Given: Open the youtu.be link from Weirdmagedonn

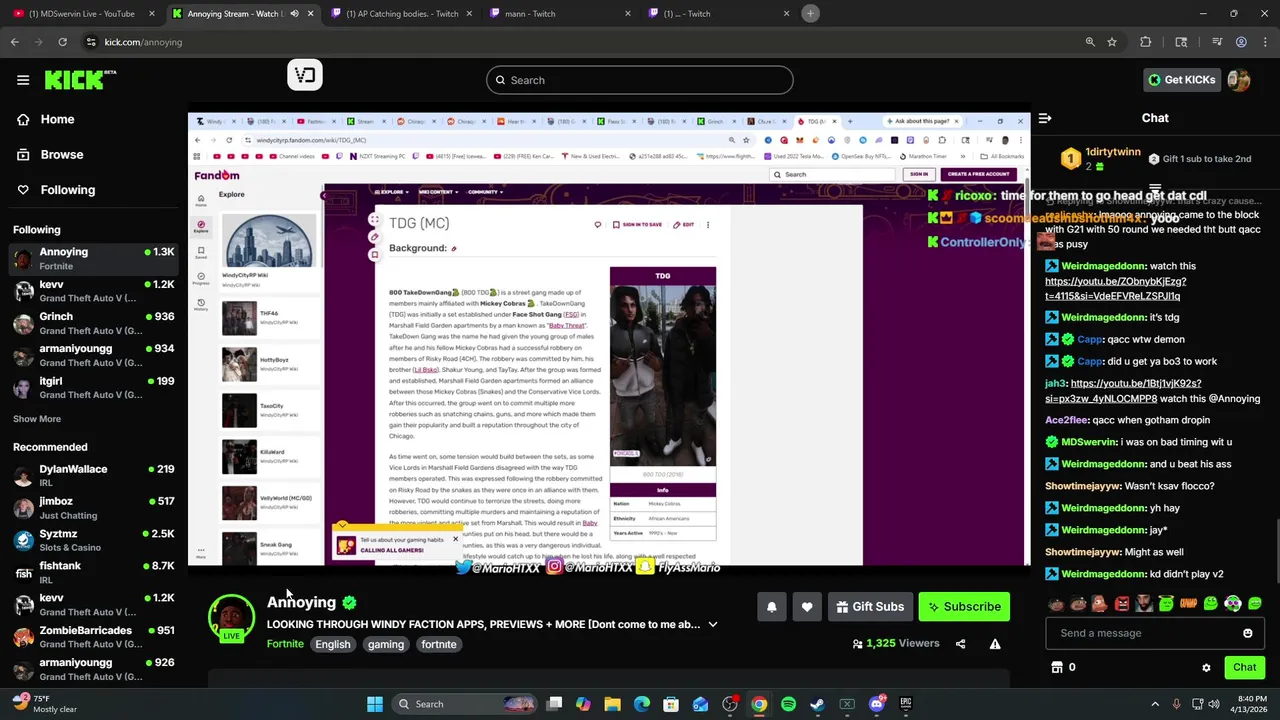Looking at the screenshot, I should click(1115, 289).
